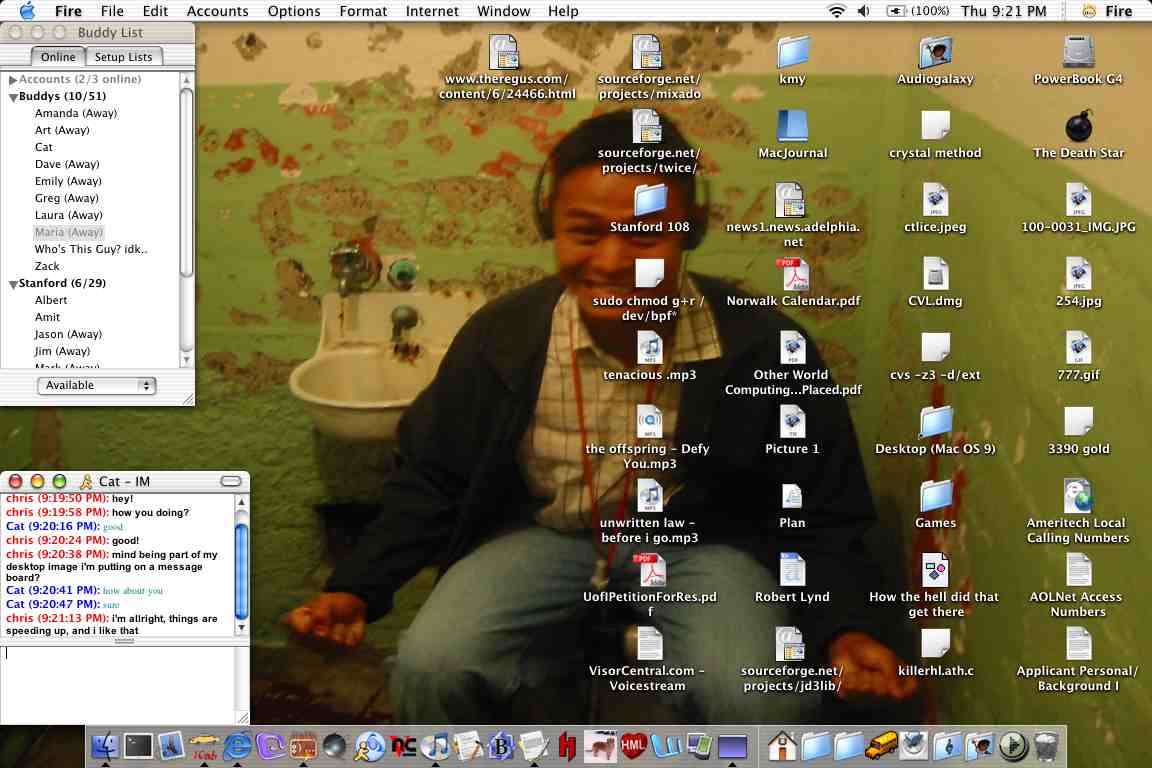Open the Home folder in the Dock

tap(782, 746)
